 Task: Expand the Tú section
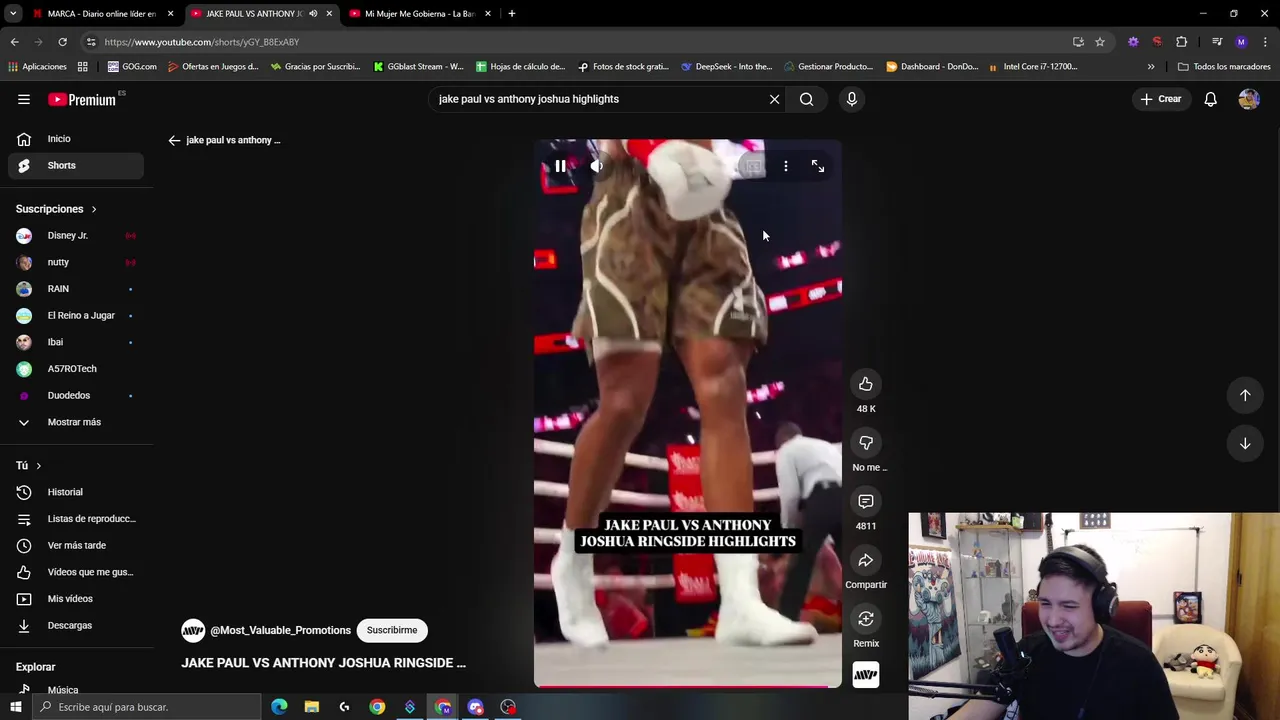tap(28, 465)
